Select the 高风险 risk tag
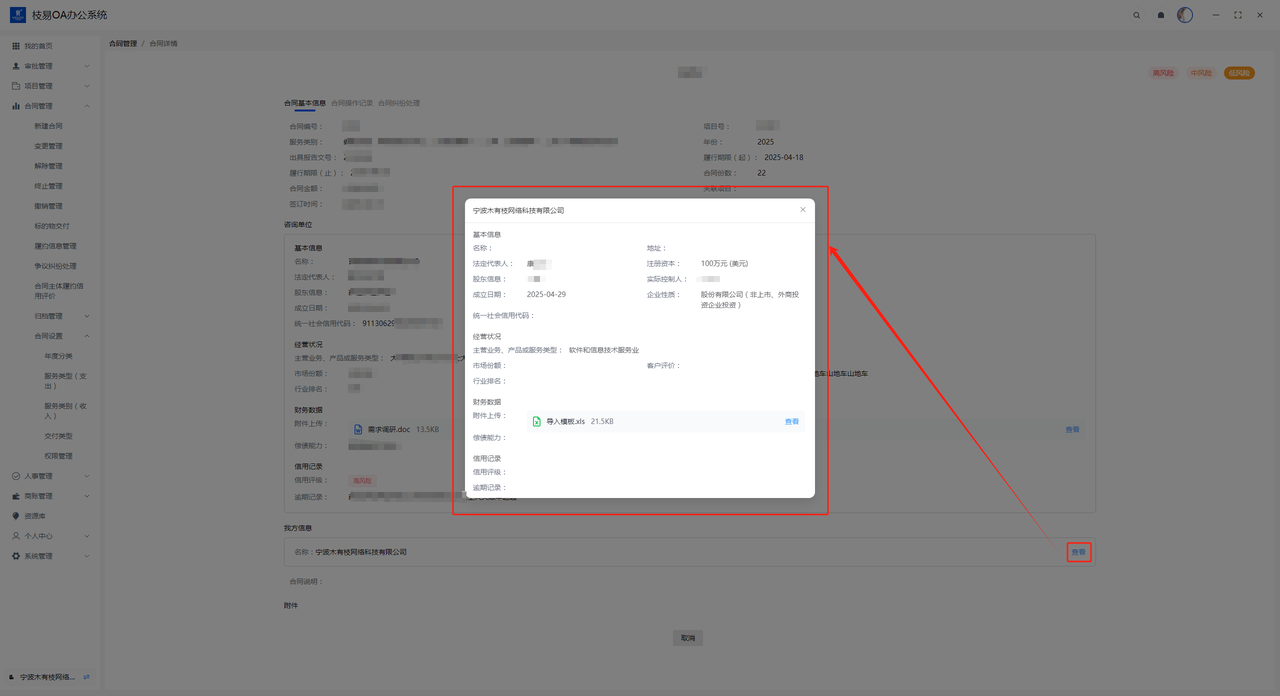 (x=1163, y=73)
